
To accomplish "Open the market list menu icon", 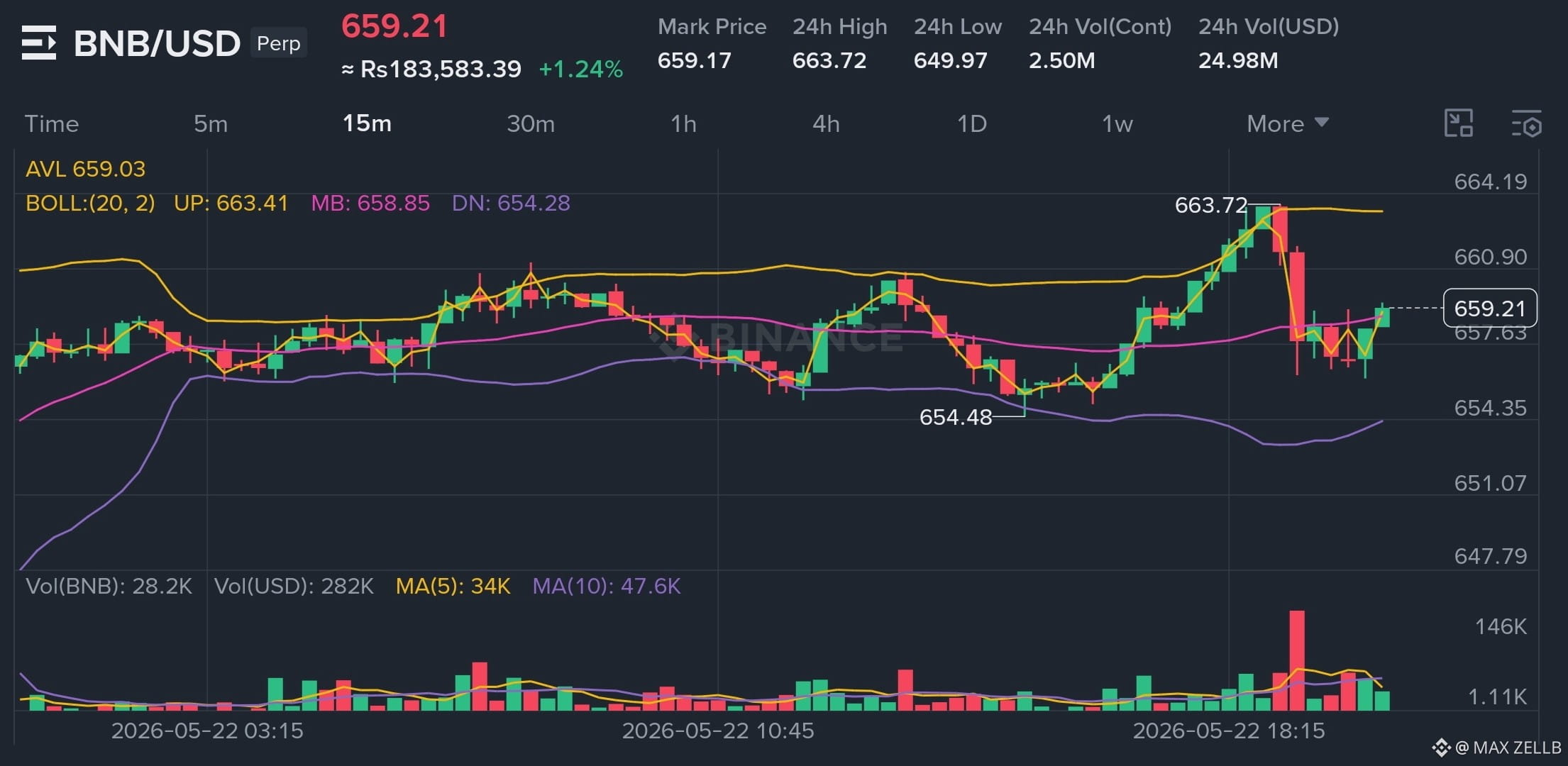I will [x=39, y=43].
